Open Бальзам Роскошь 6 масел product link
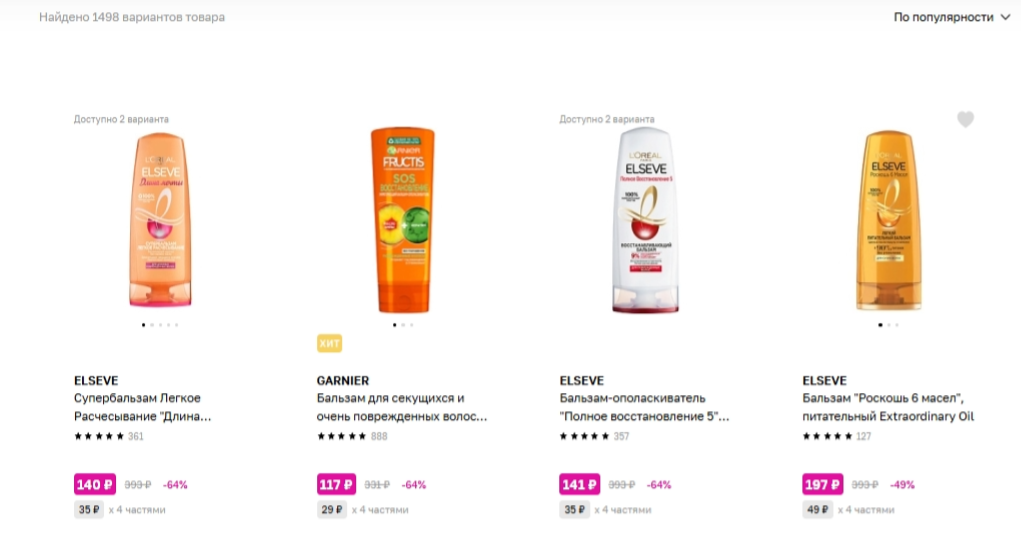1021x547 pixels. click(x=888, y=407)
